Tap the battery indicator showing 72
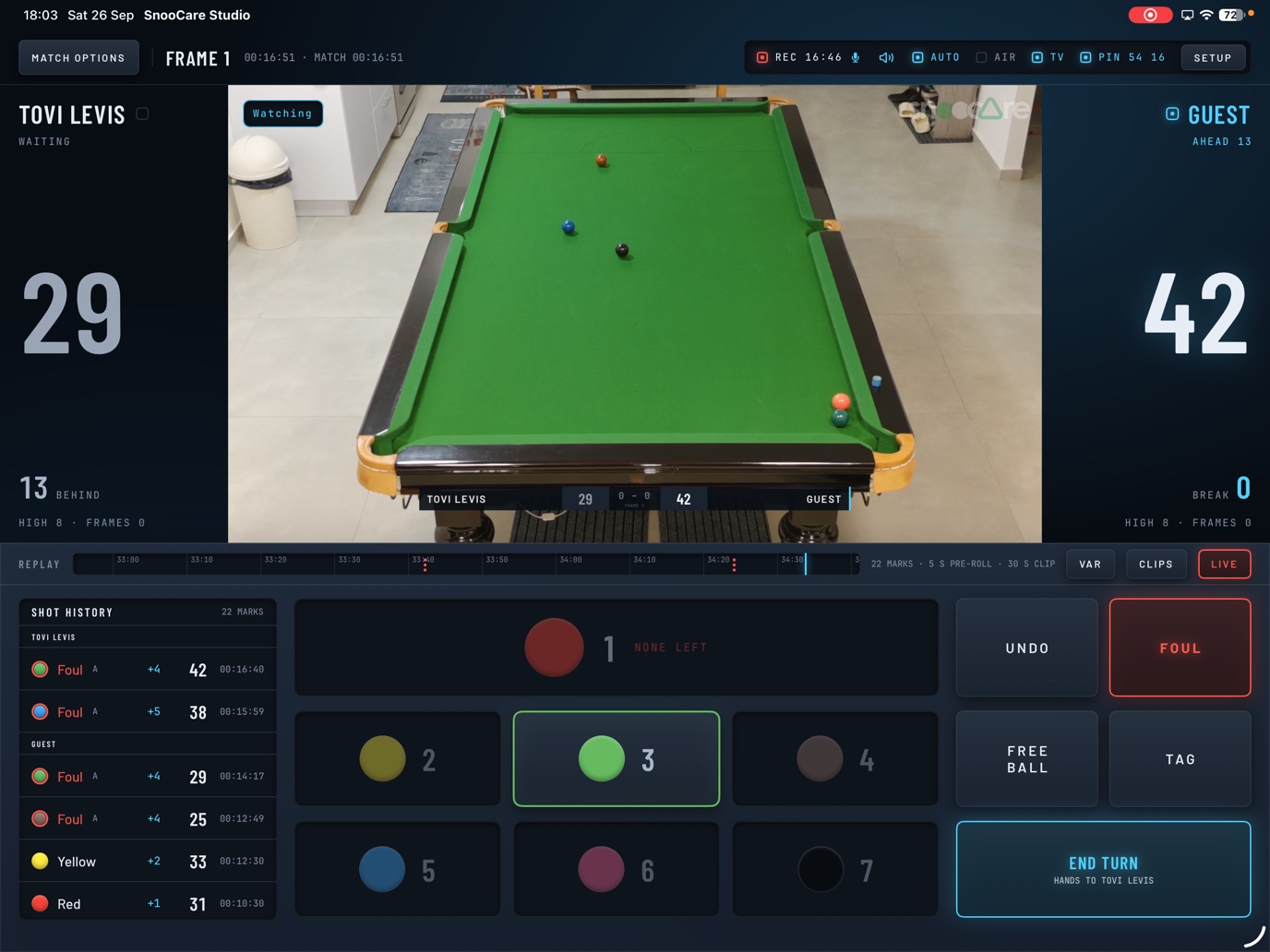This screenshot has height=952, width=1270. 1233,15
